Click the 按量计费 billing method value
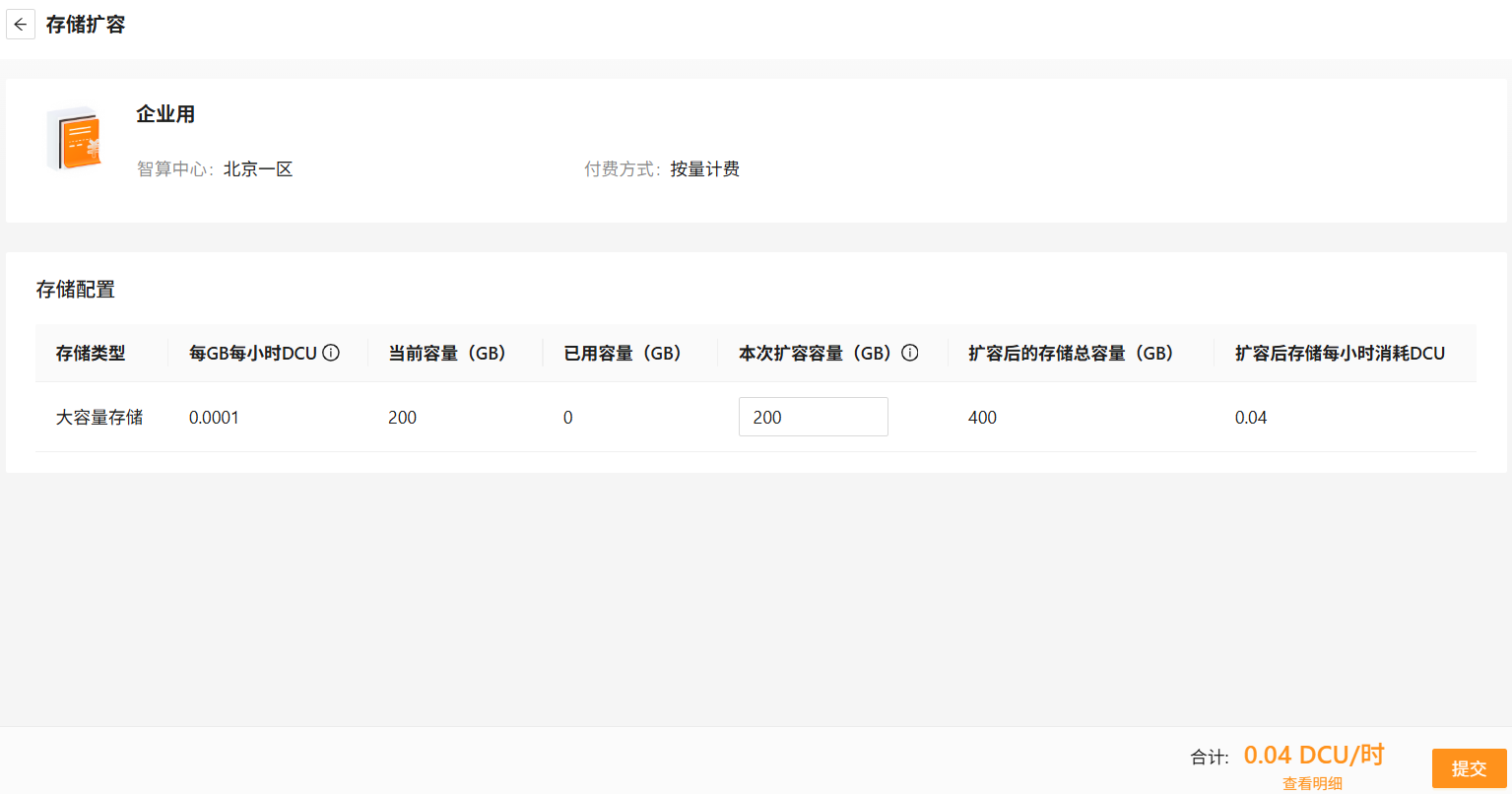The width and height of the screenshot is (1512, 794). coord(704,169)
